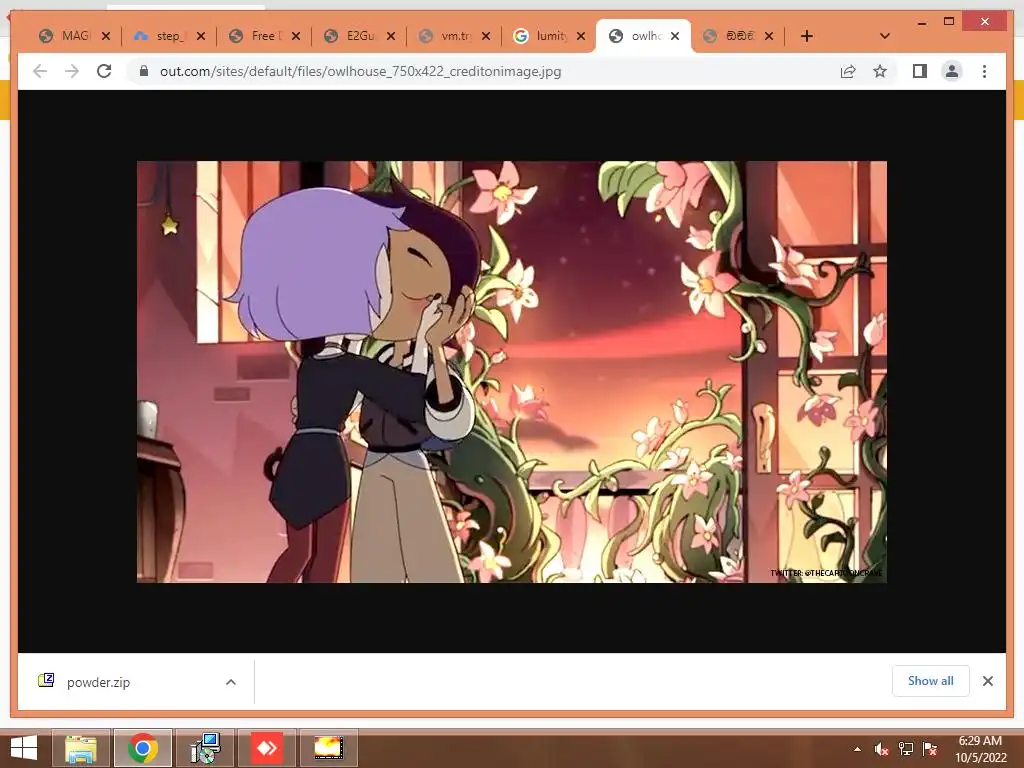Open the installer app in taskbar
This screenshot has height=768, width=1024.
[x=205, y=748]
